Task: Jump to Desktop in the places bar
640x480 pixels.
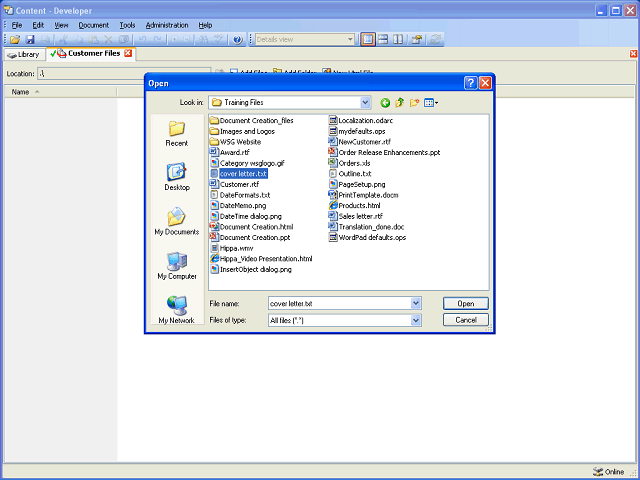Action: [x=177, y=177]
